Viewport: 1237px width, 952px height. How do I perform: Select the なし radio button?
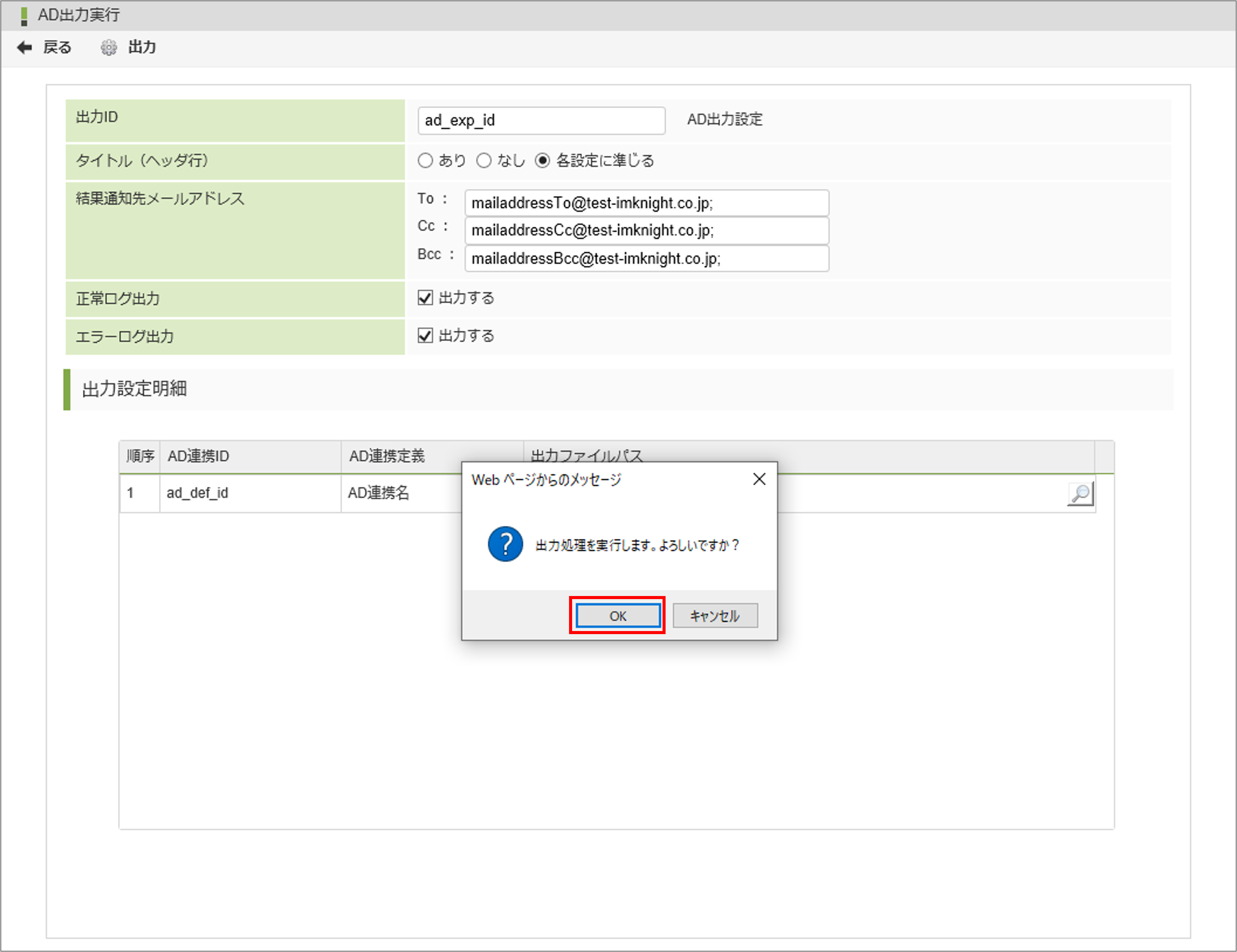484,160
